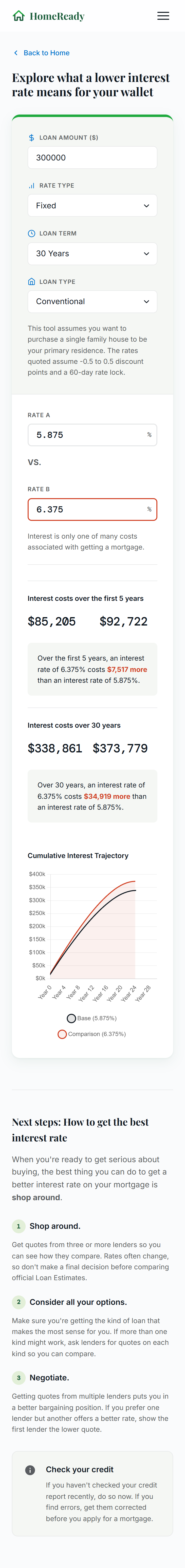The width and height of the screenshot is (185, 1568).
Task: Click the back chevron before Back to Home
Action: pyautogui.click(x=16, y=53)
